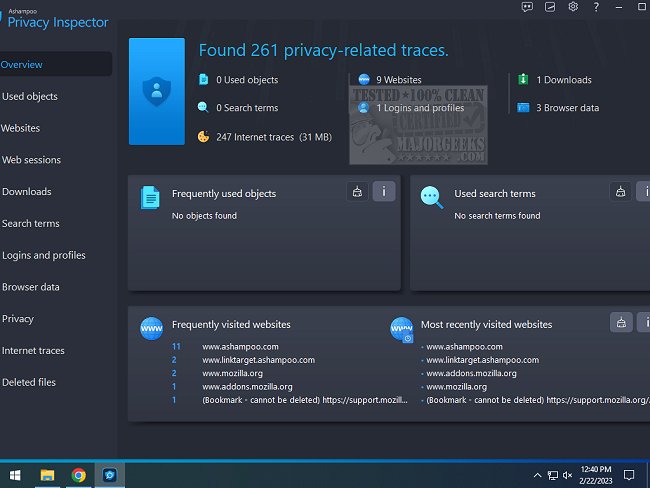Select Bookmark entry in Frequently visited list

305,400
